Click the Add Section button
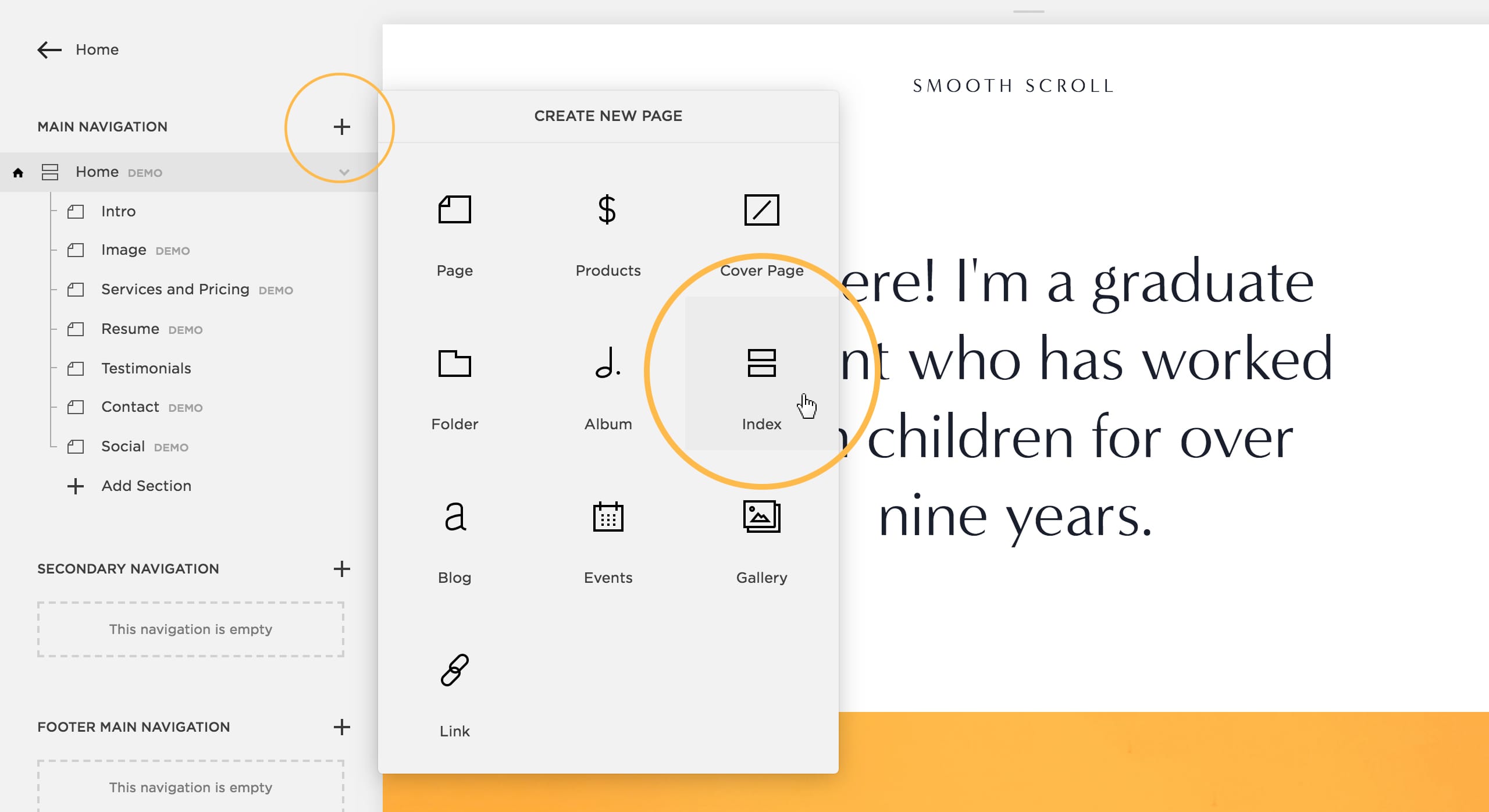1489x812 pixels. click(145, 485)
